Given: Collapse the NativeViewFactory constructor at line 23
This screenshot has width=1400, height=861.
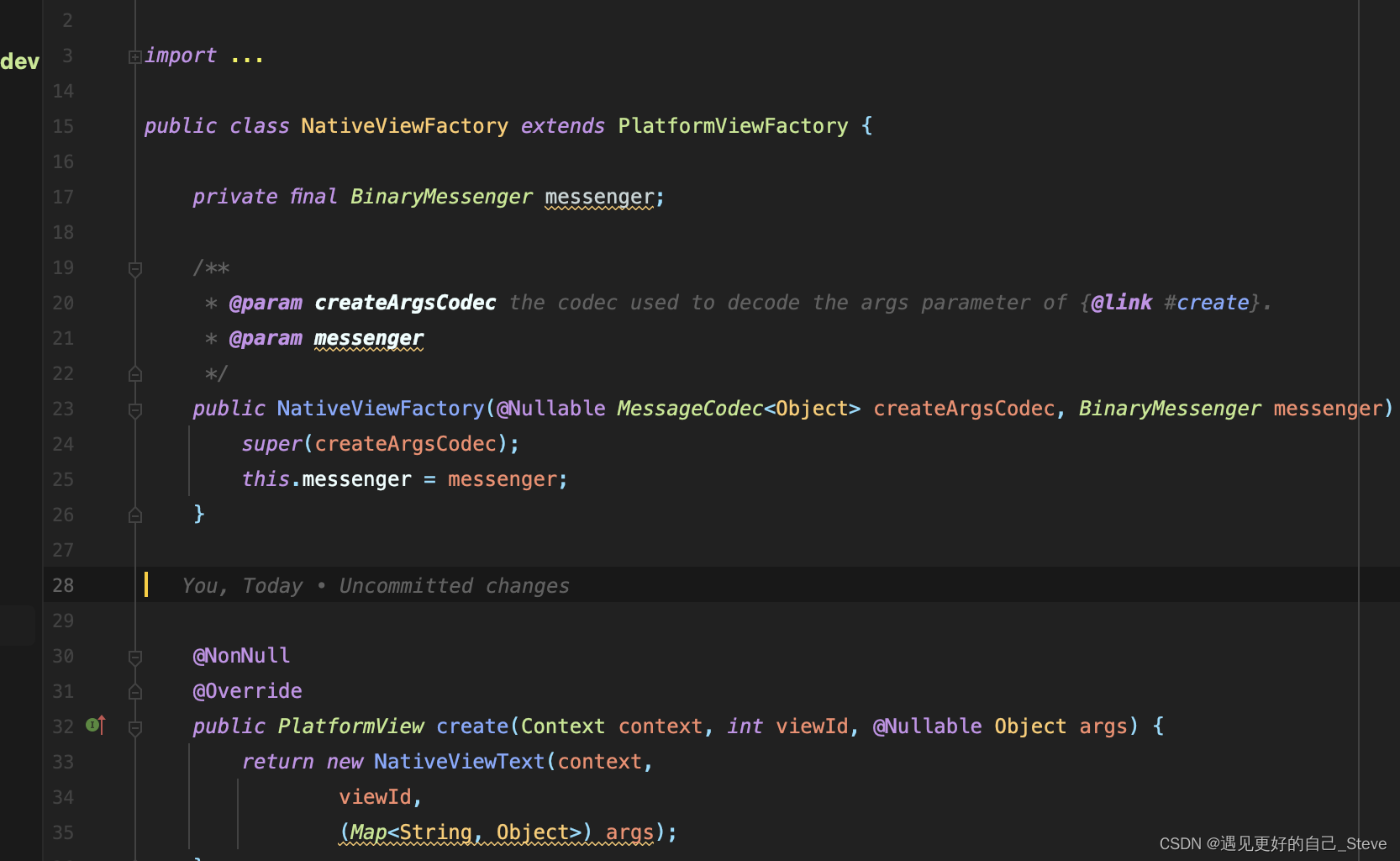Looking at the screenshot, I should point(134,409).
